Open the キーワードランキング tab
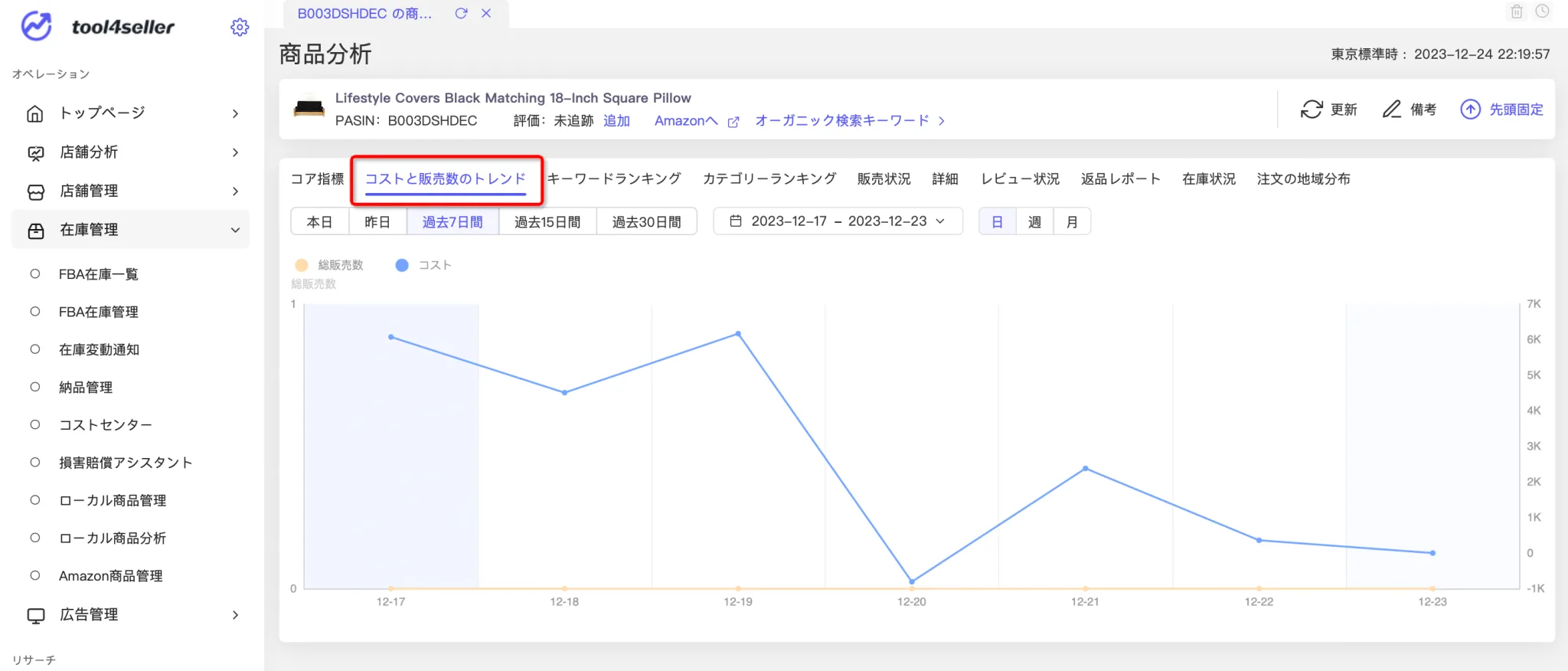 point(614,178)
